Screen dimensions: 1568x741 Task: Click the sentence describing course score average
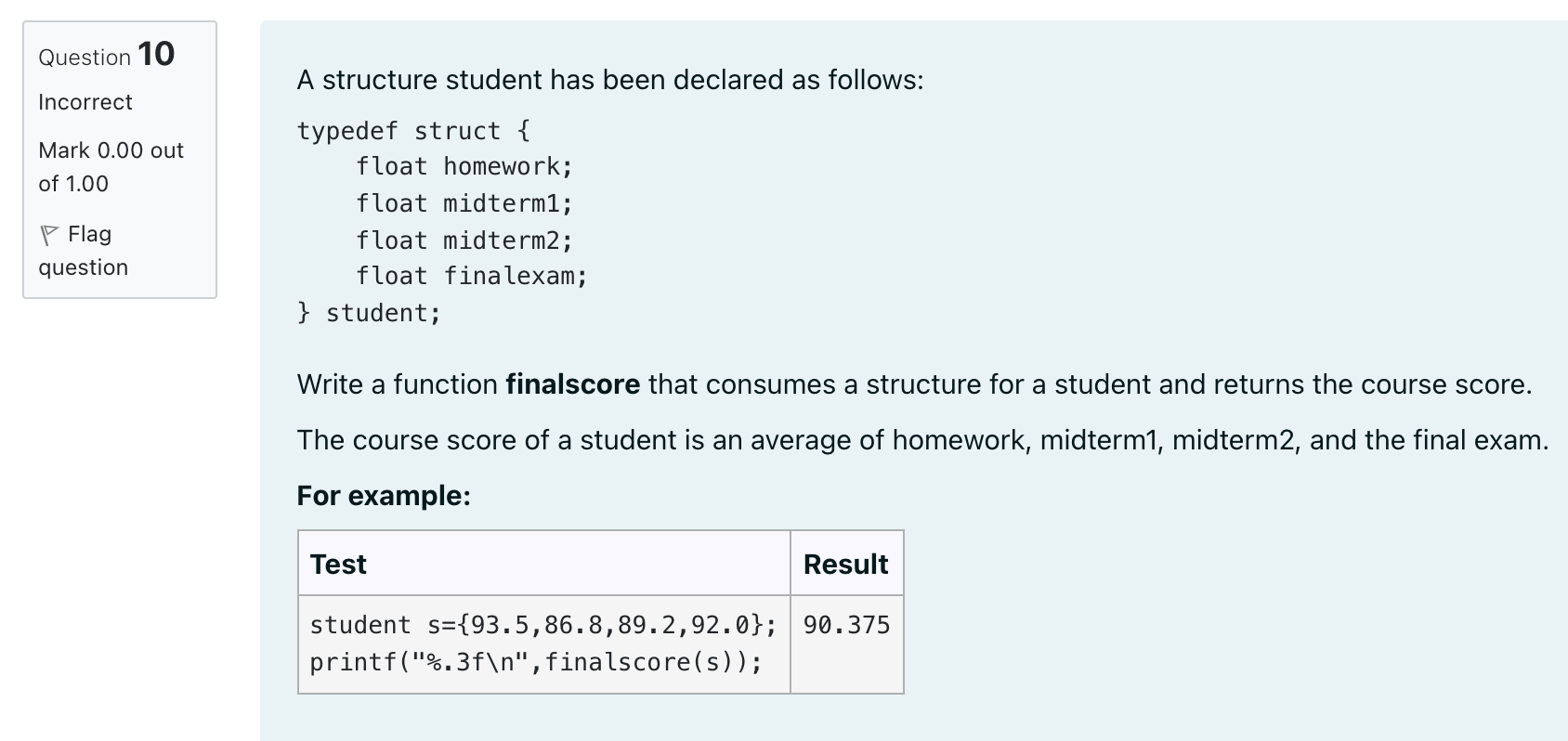pyautogui.click(x=922, y=440)
